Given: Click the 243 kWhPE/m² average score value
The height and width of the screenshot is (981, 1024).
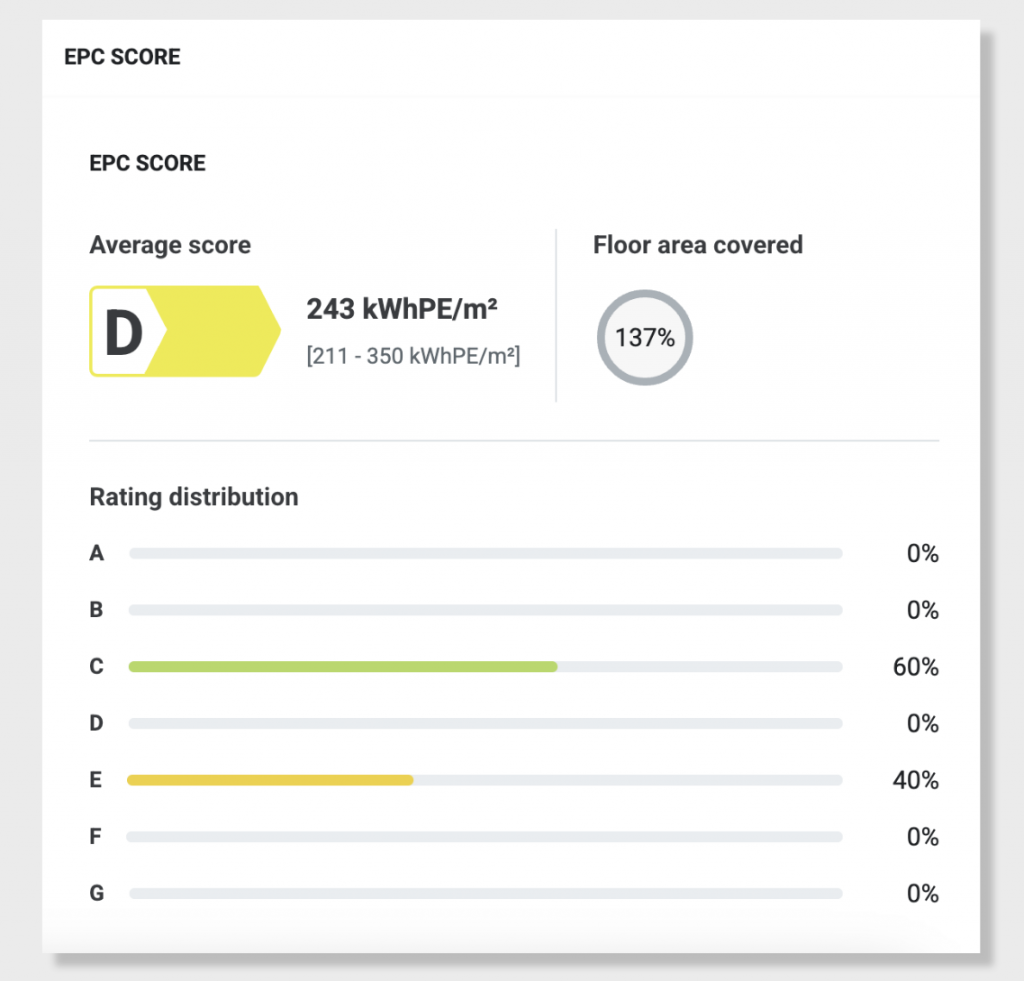Looking at the screenshot, I should click(x=402, y=309).
